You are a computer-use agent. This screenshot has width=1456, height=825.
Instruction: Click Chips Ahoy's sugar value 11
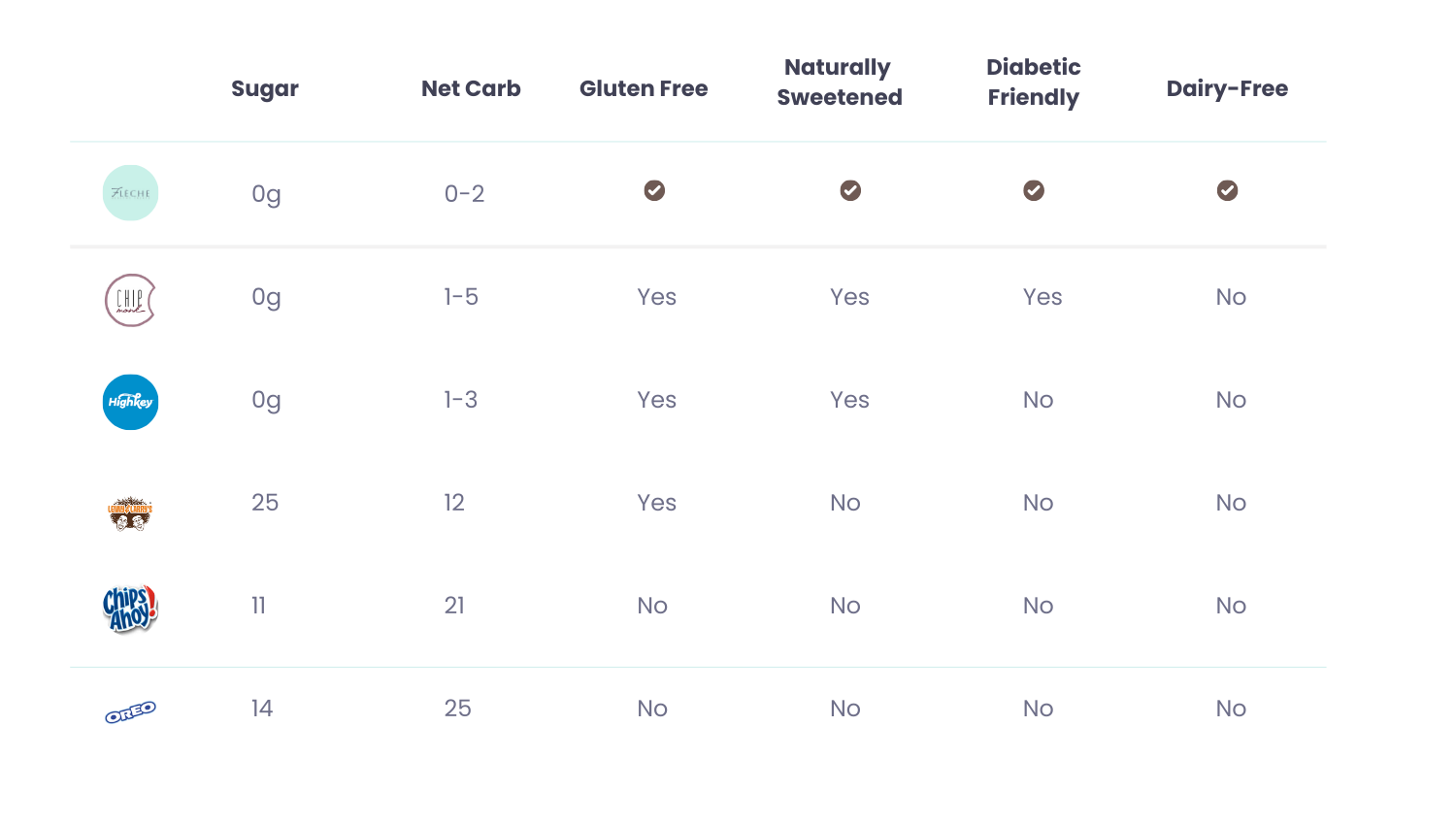point(258,606)
